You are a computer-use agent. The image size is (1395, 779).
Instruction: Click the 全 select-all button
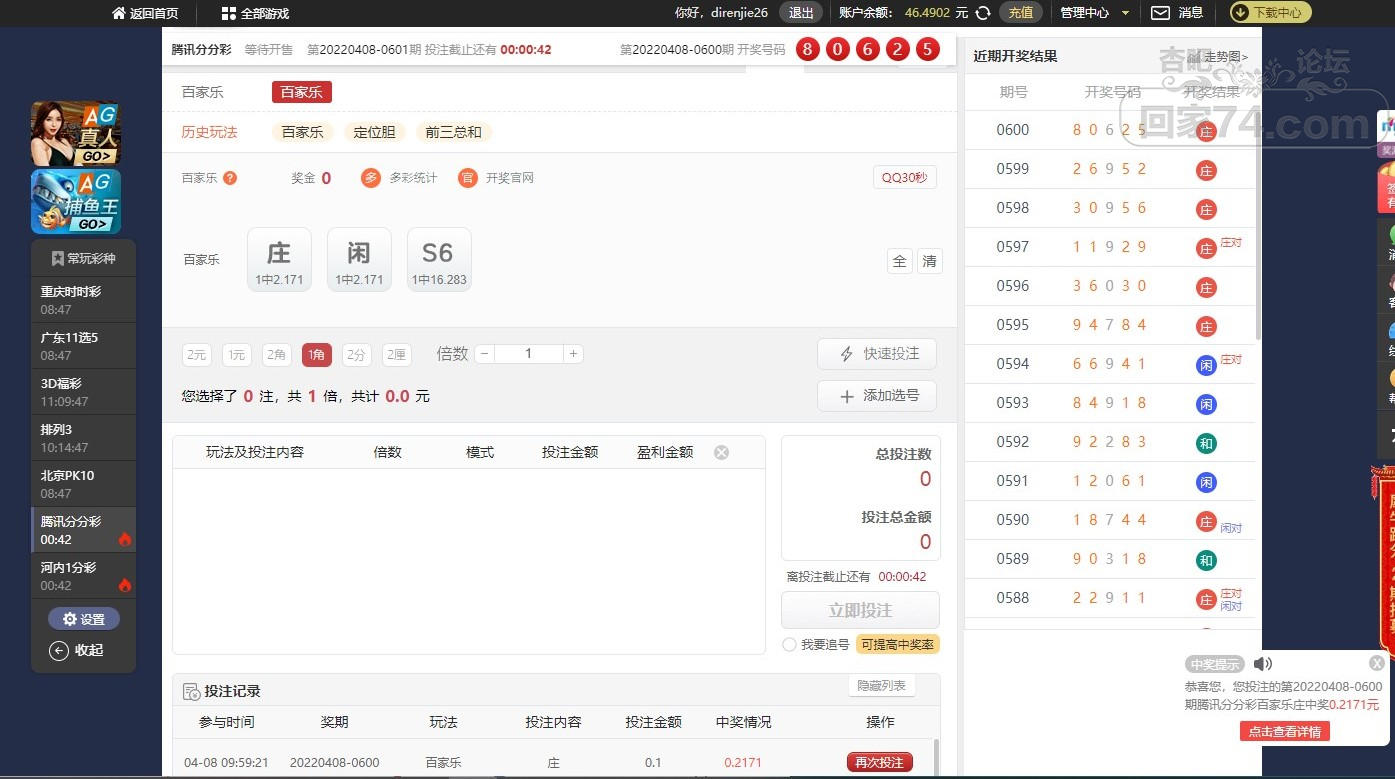click(x=899, y=261)
